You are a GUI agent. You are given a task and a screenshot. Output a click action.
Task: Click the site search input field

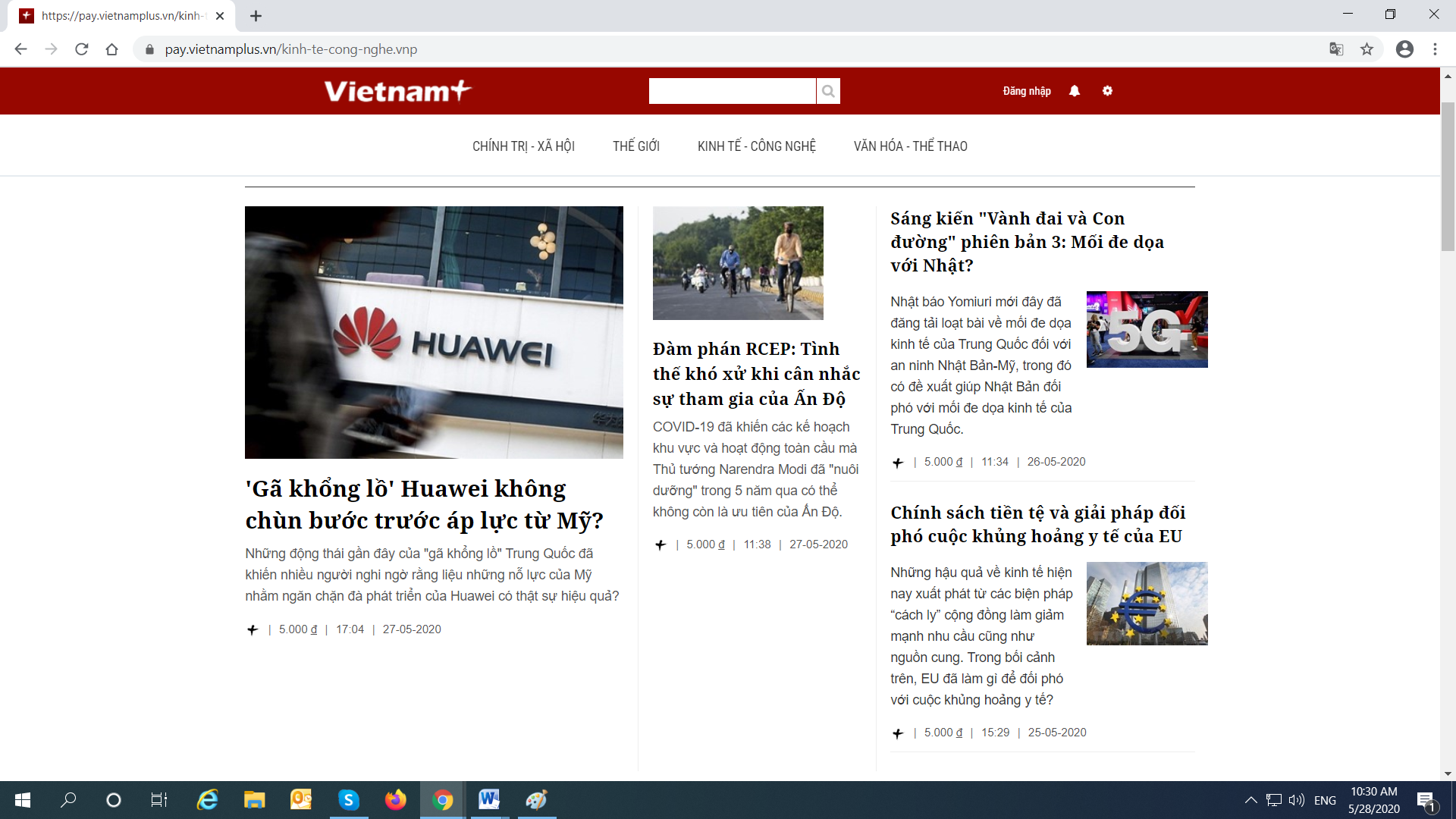pyautogui.click(x=732, y=91)
